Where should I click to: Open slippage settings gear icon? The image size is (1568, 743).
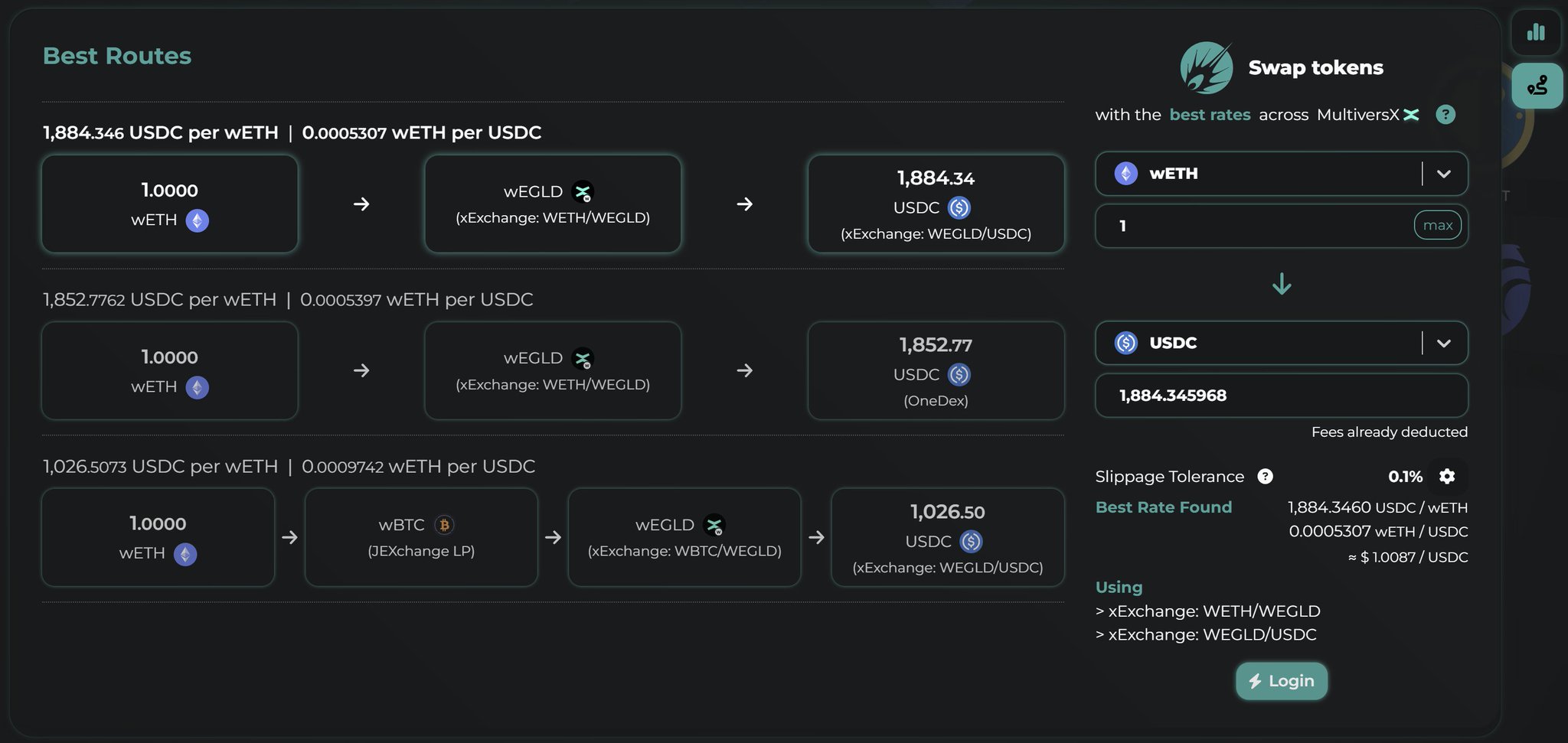1446,477
